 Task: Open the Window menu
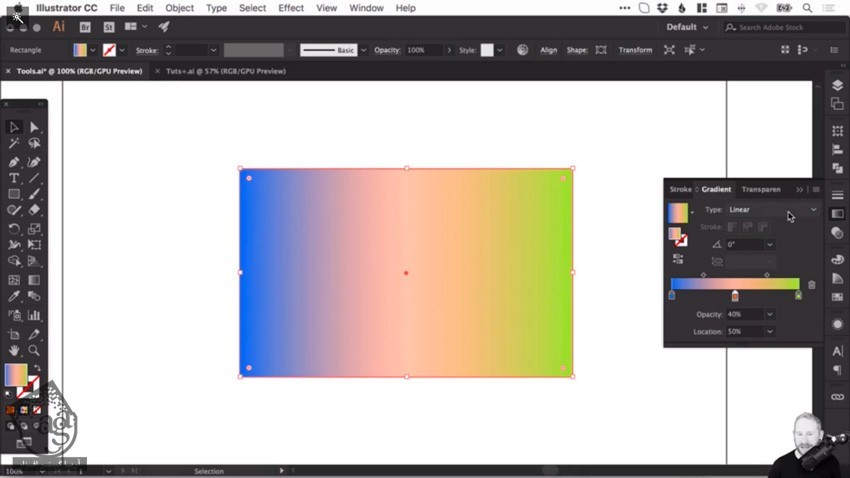pyautogui.click(x=366, y=8)
